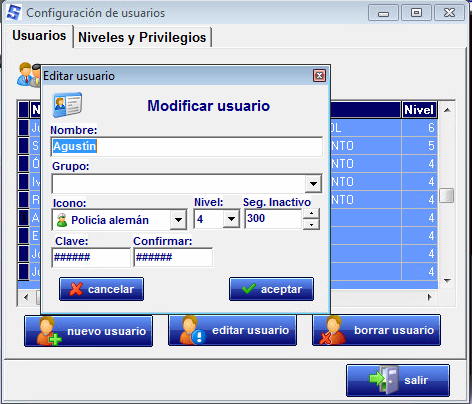Screen dimensions: 472x404
Task: Click the exit door icon on salir
Action: 384,380
